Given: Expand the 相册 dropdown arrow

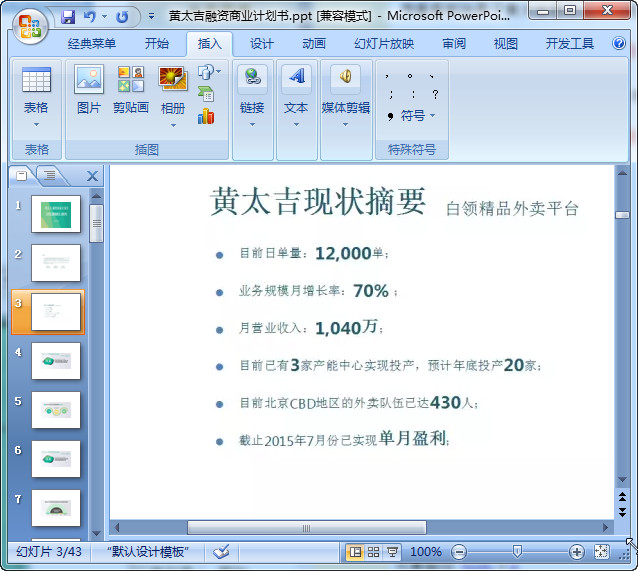Looking at the screenshot, I should point(173,125).
